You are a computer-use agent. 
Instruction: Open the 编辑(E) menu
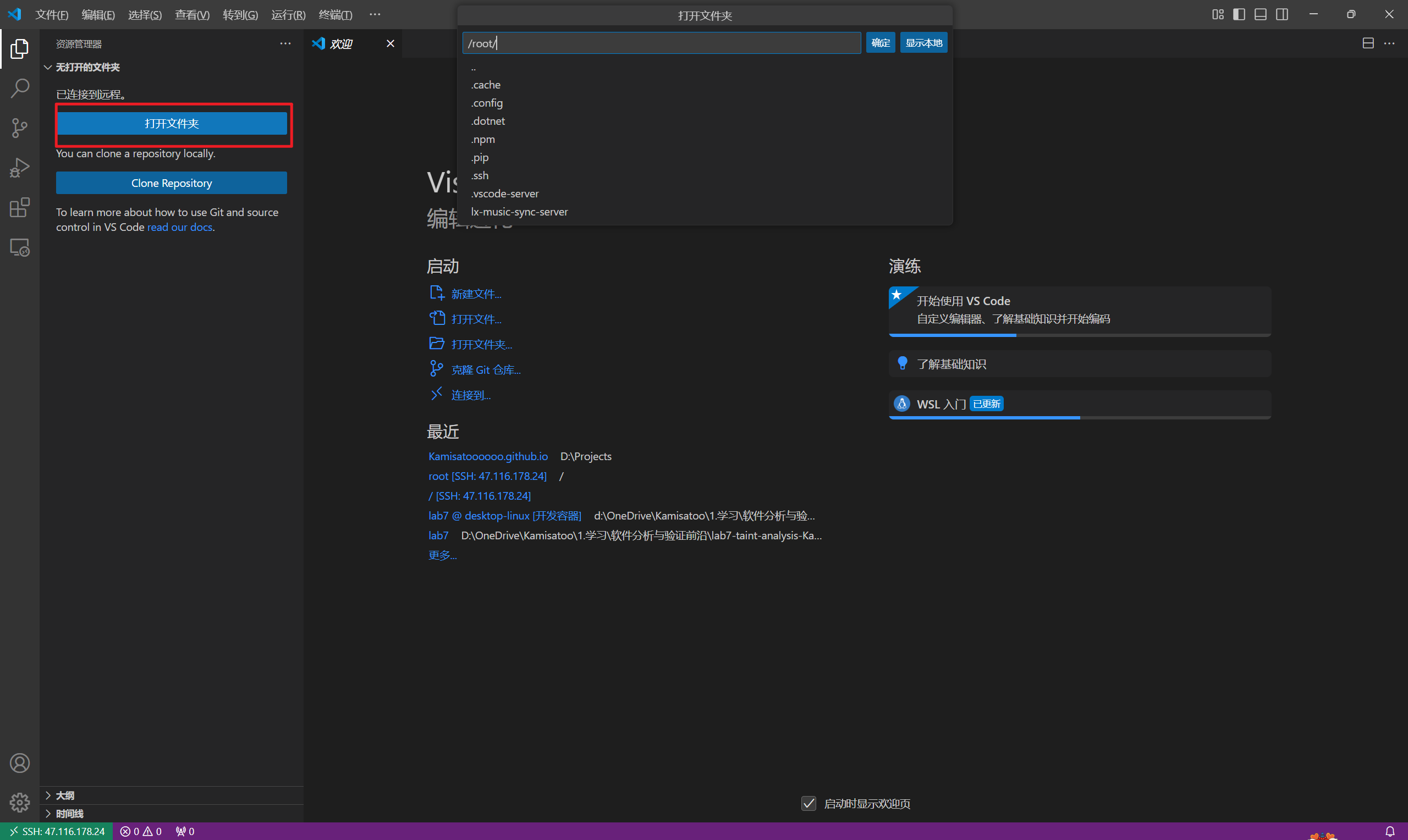[98, 15]
